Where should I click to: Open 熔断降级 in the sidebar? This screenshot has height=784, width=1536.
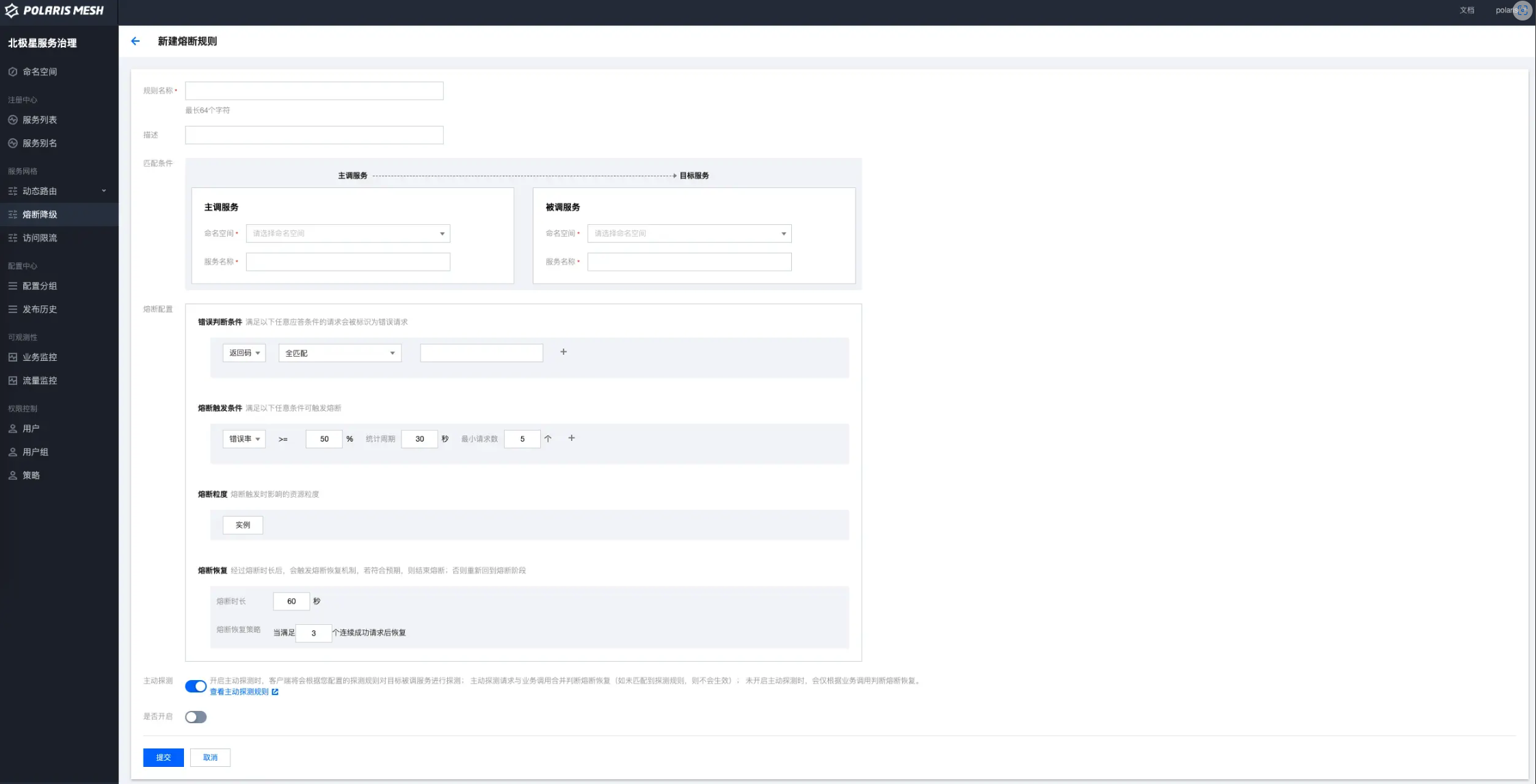[59, 215]
